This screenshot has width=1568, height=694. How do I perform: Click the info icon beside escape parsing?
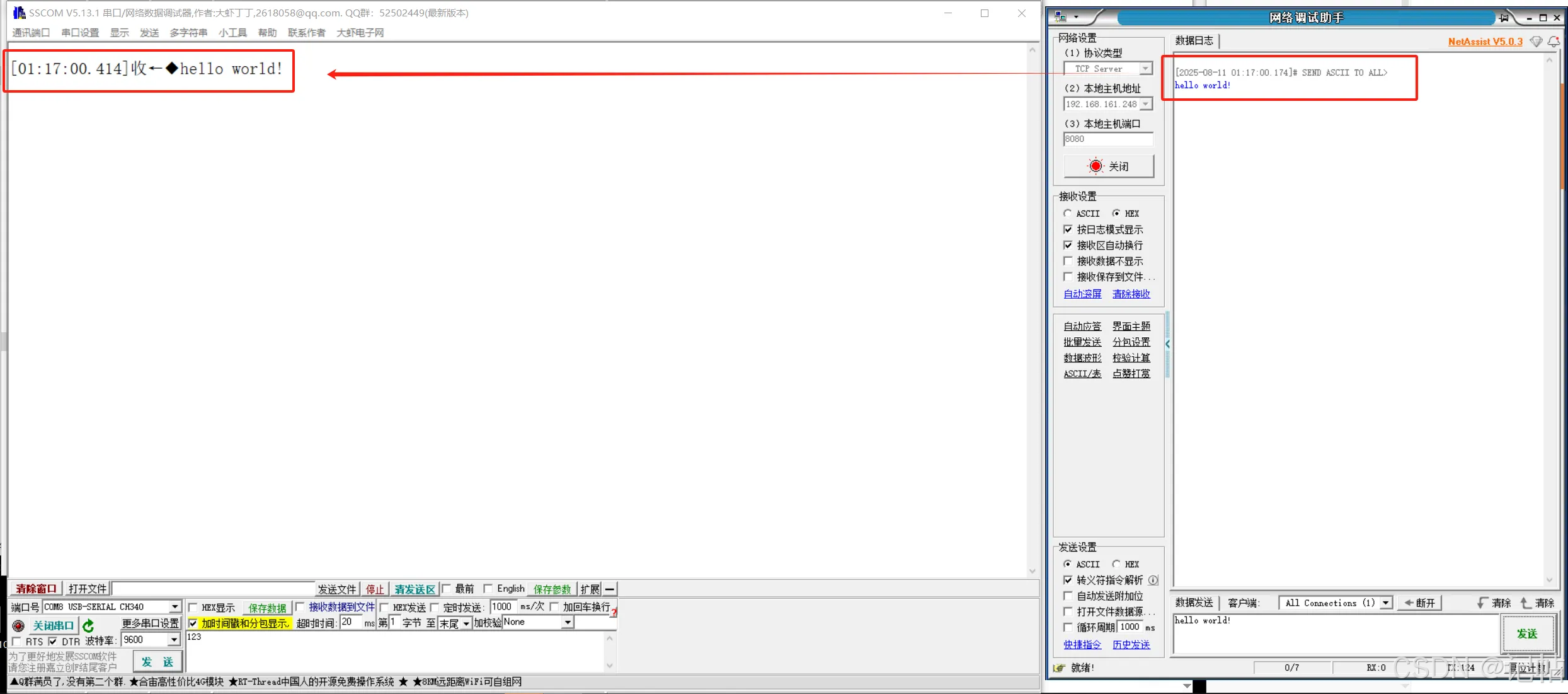tap(1153, 580)
